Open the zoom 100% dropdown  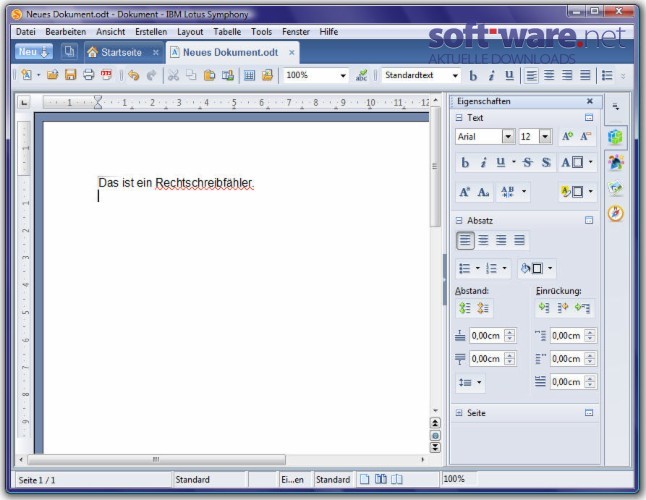(x=343, y=75)
